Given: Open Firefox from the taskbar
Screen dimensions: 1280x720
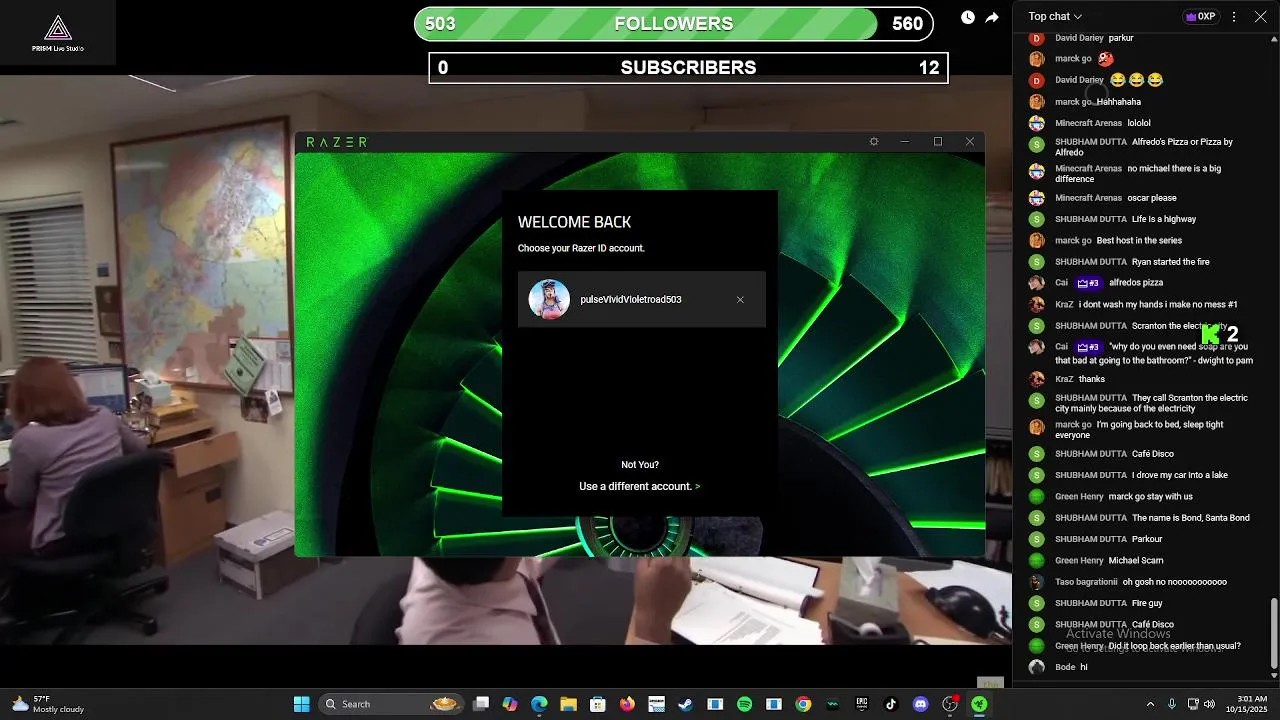Looking at the screenshot, I should (627, 704).
